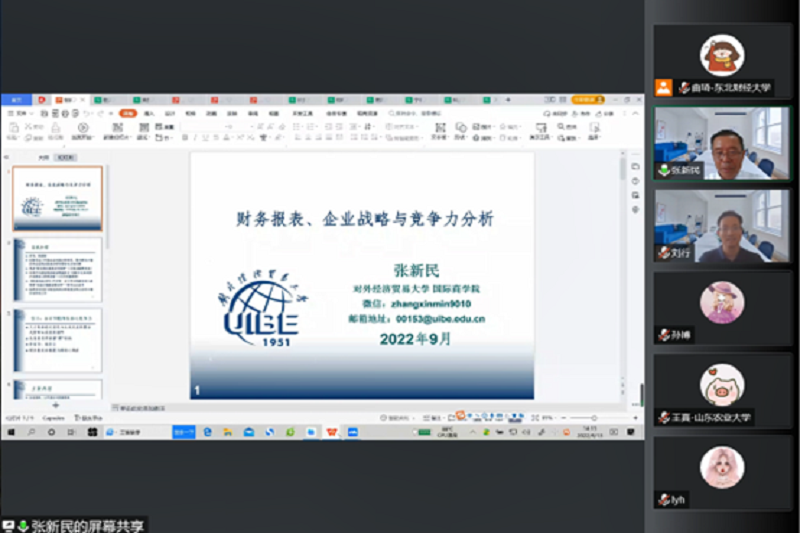Switch to the 大纲 outline pane tab
800x533 pixels.
click(x=44, y=157)
